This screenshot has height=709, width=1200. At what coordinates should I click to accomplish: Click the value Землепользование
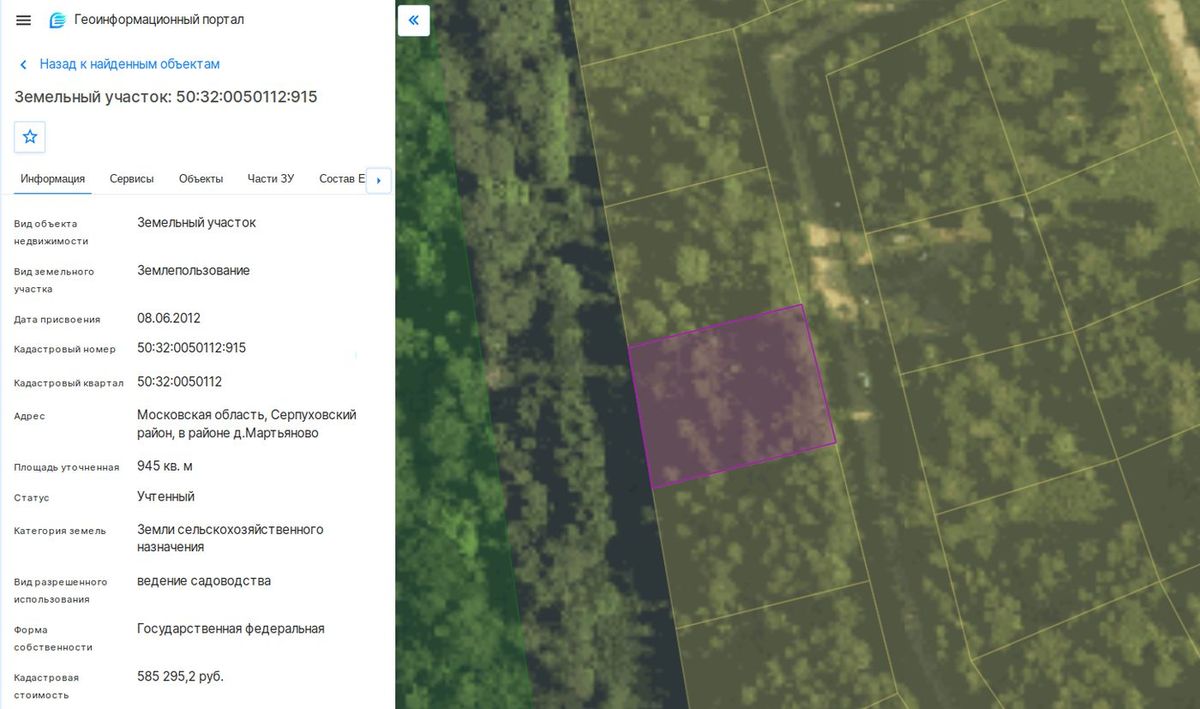[193, 271]
